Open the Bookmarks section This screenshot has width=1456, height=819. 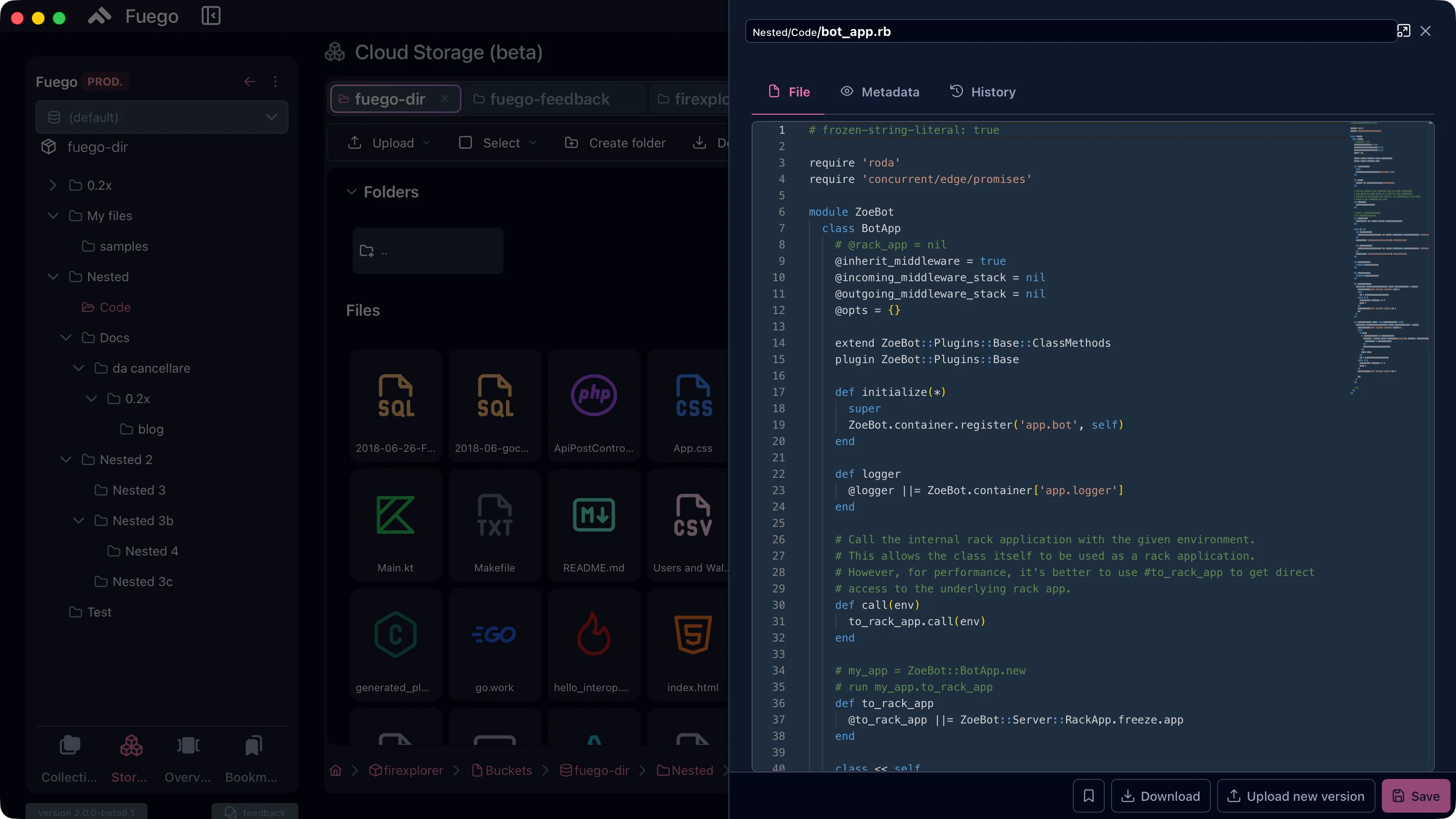click(252, 759)
